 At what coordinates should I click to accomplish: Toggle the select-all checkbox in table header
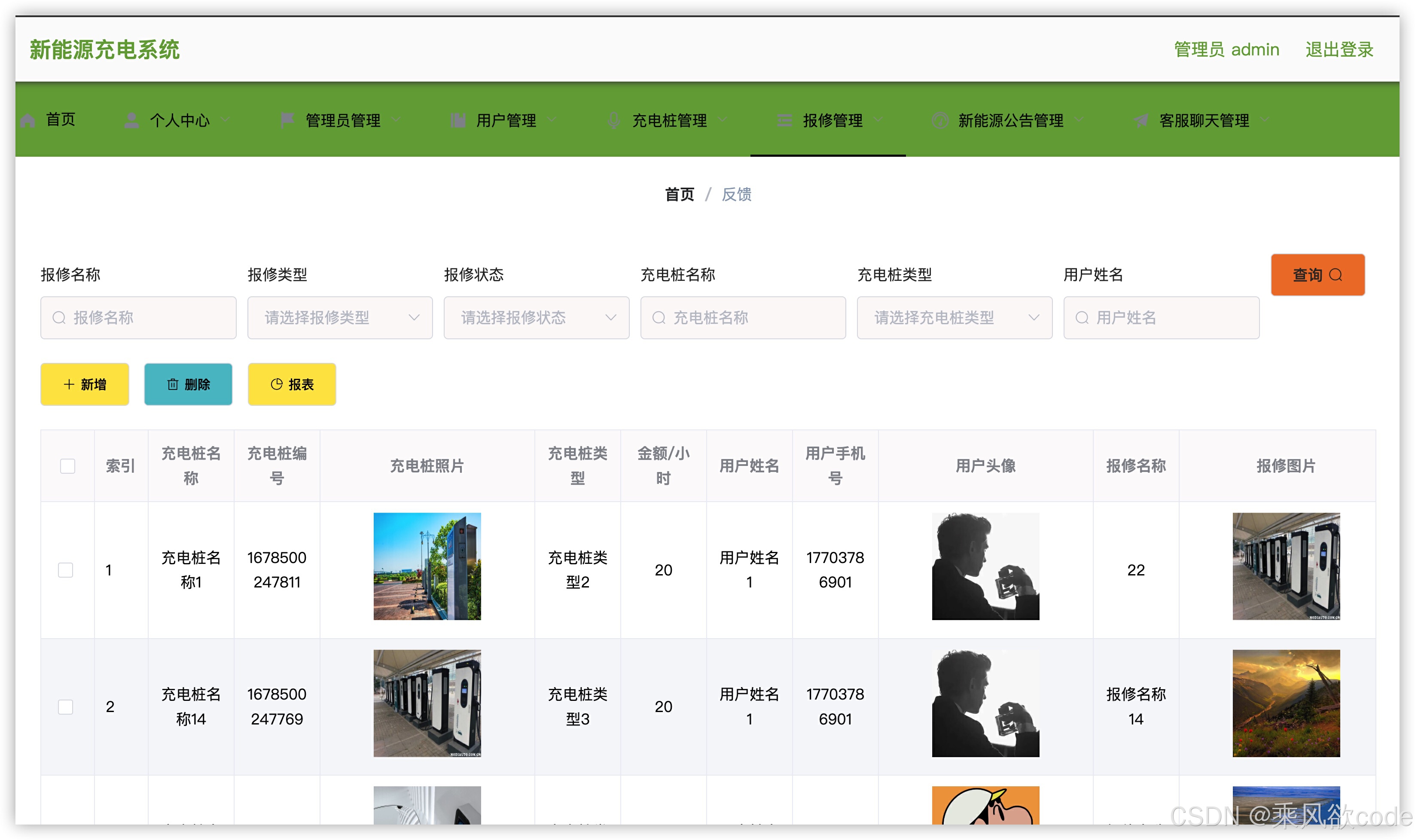tap(67, 466)
